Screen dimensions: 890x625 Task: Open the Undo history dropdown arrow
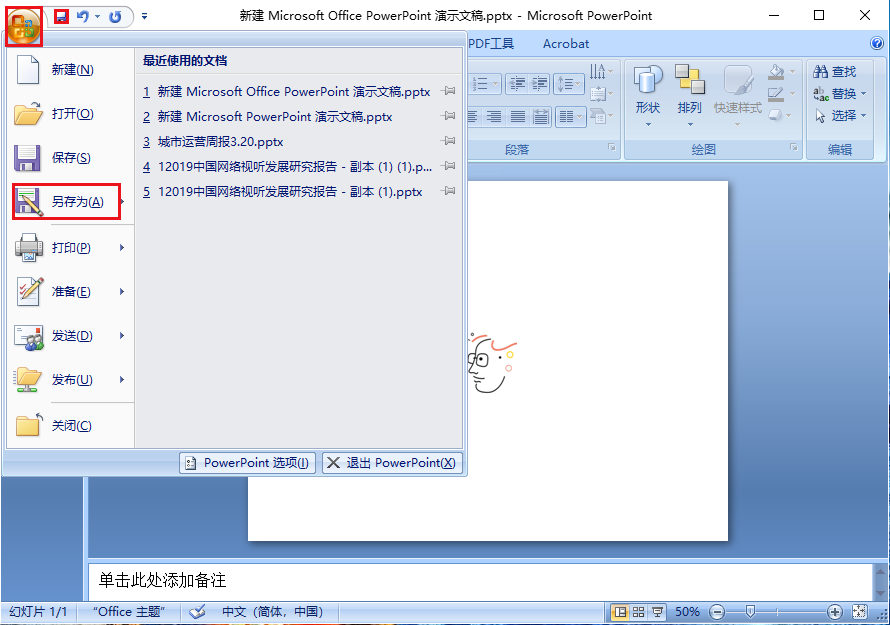click(98, 16)
